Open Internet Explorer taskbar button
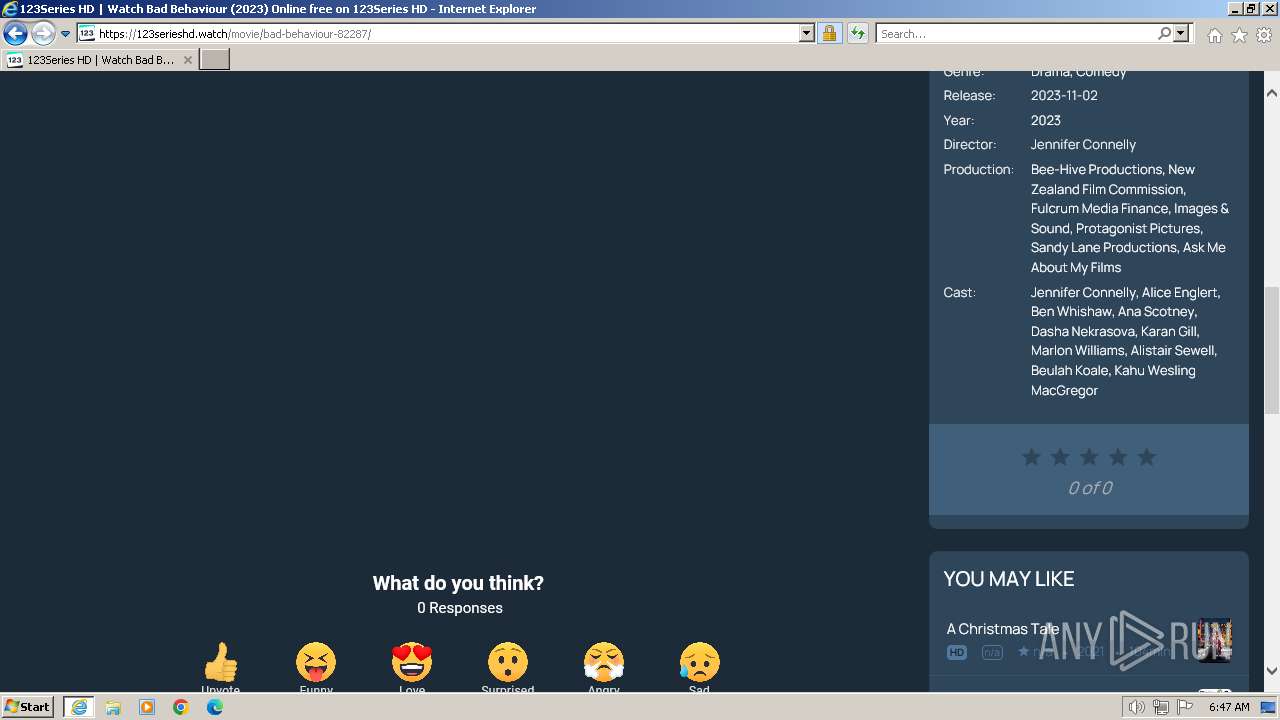1280x720 pixels. 79,707
